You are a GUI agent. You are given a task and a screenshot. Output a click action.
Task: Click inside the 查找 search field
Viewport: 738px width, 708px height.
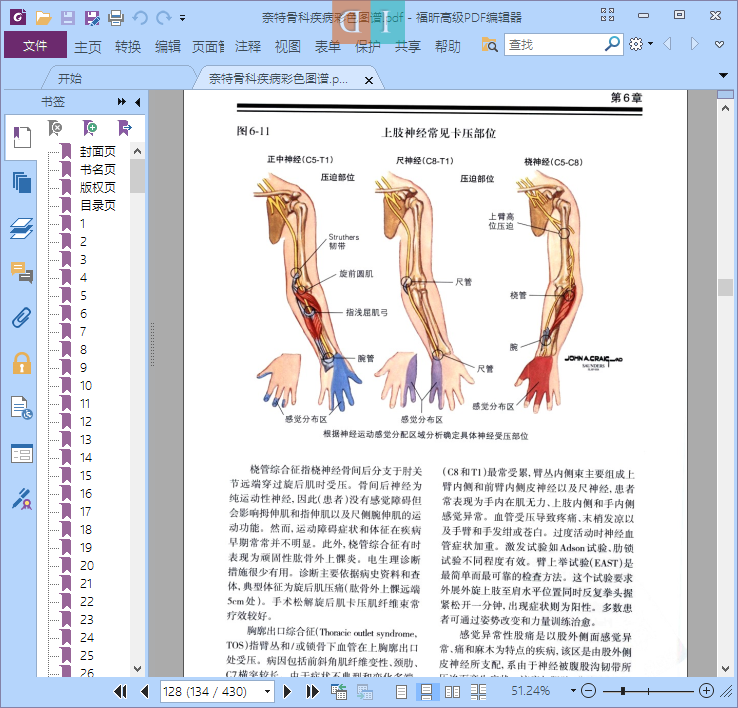(x=554, y=45)
